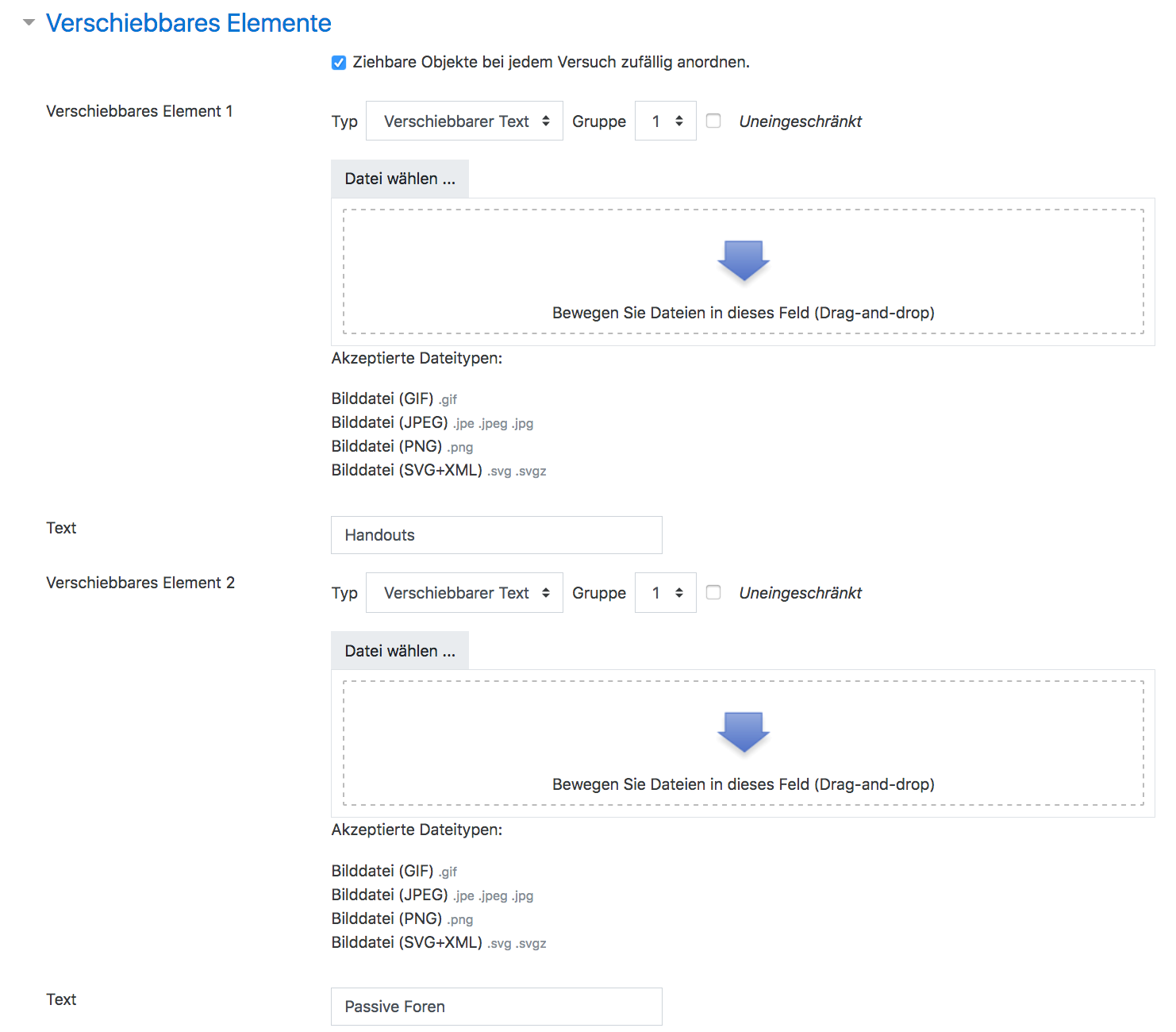Click the blue download arrow in second dropzone
The width and height of the screenshot is (1176, 1032).
(x=744, y=732)
